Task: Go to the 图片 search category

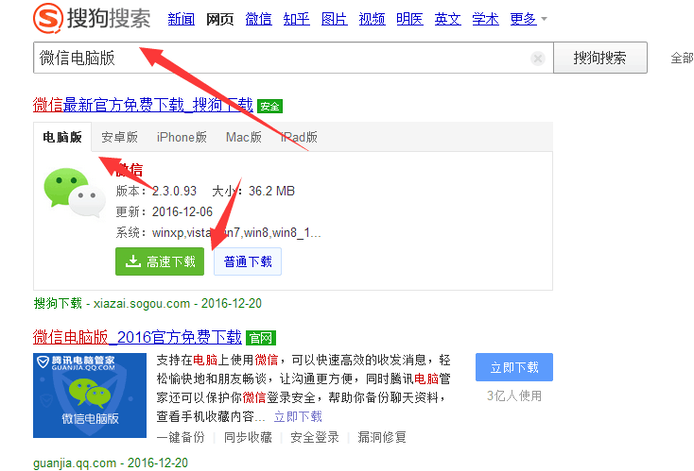Action: pos(335,19)
